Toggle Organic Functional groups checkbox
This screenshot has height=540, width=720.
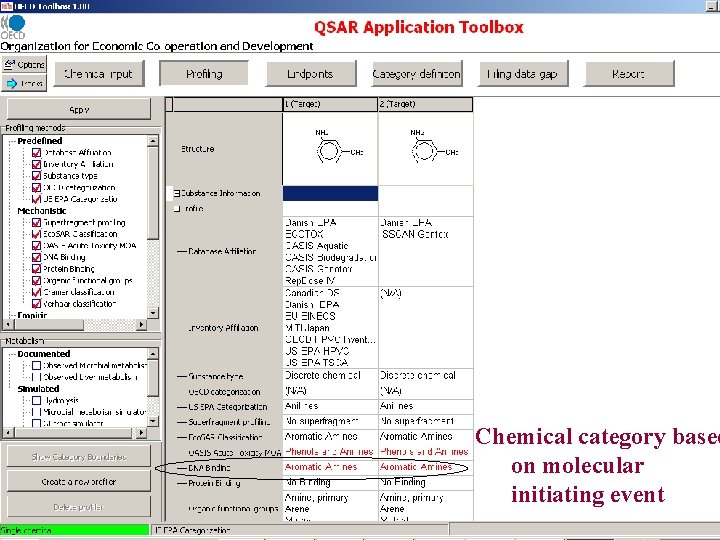36,280
